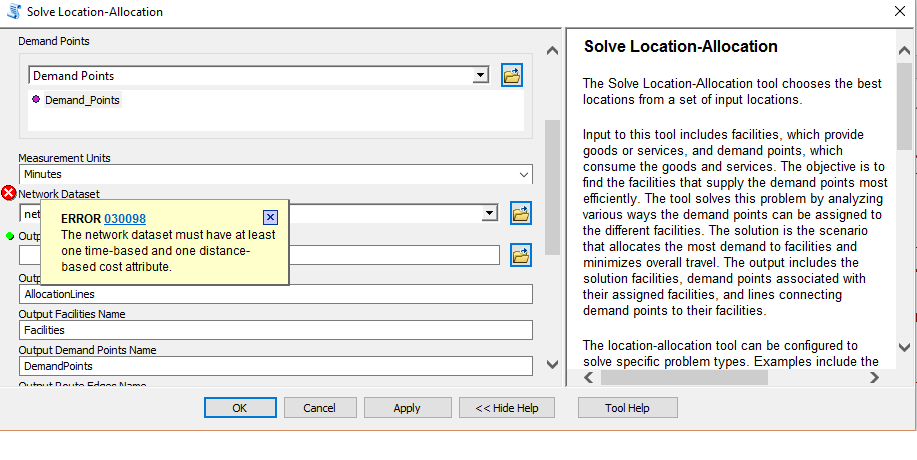
Task: Open Tool Help
Action: 627,408
